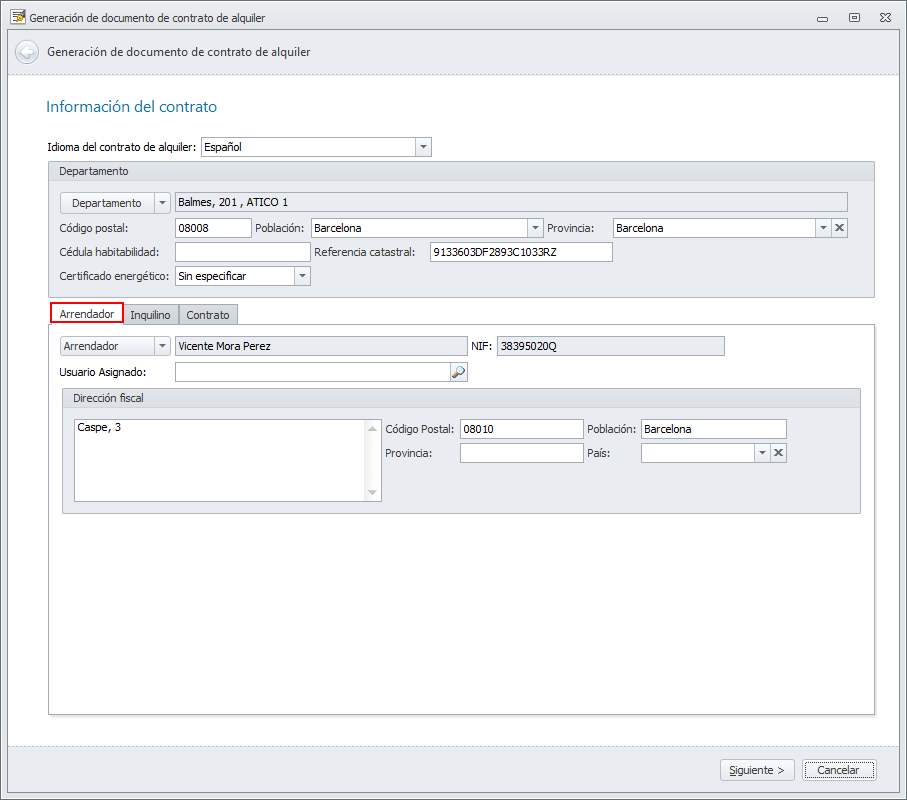
Task: Click the back arrow icon in header
Action: pos(27,52)
